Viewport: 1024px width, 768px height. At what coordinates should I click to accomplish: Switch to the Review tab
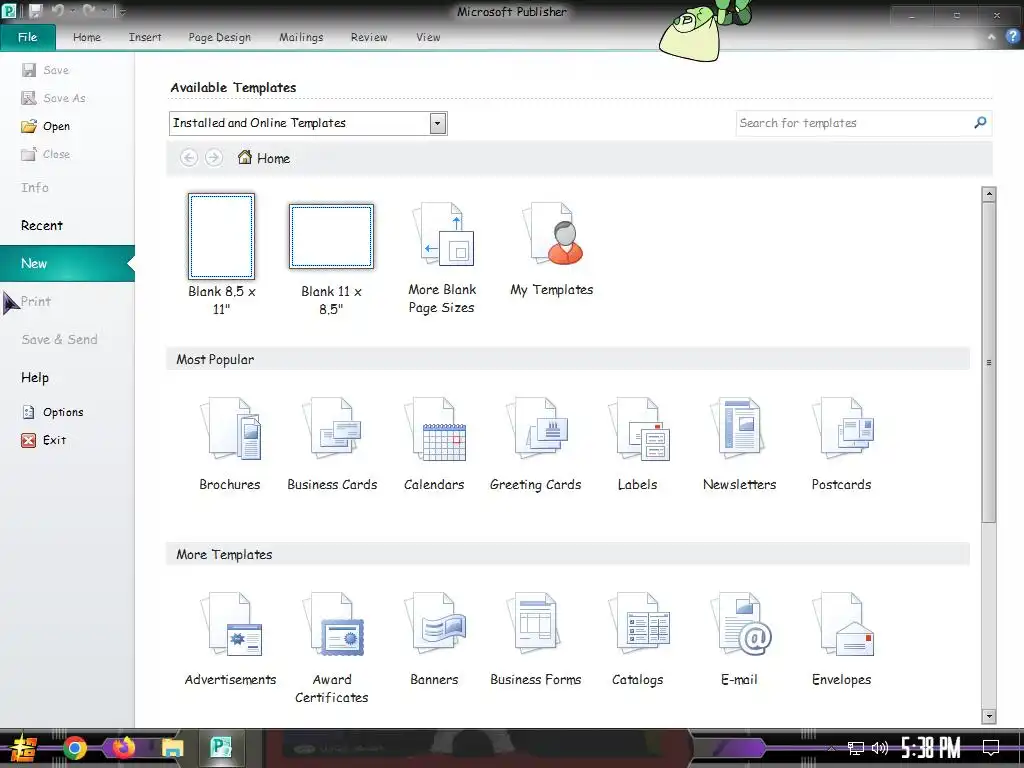pos(369,37)
